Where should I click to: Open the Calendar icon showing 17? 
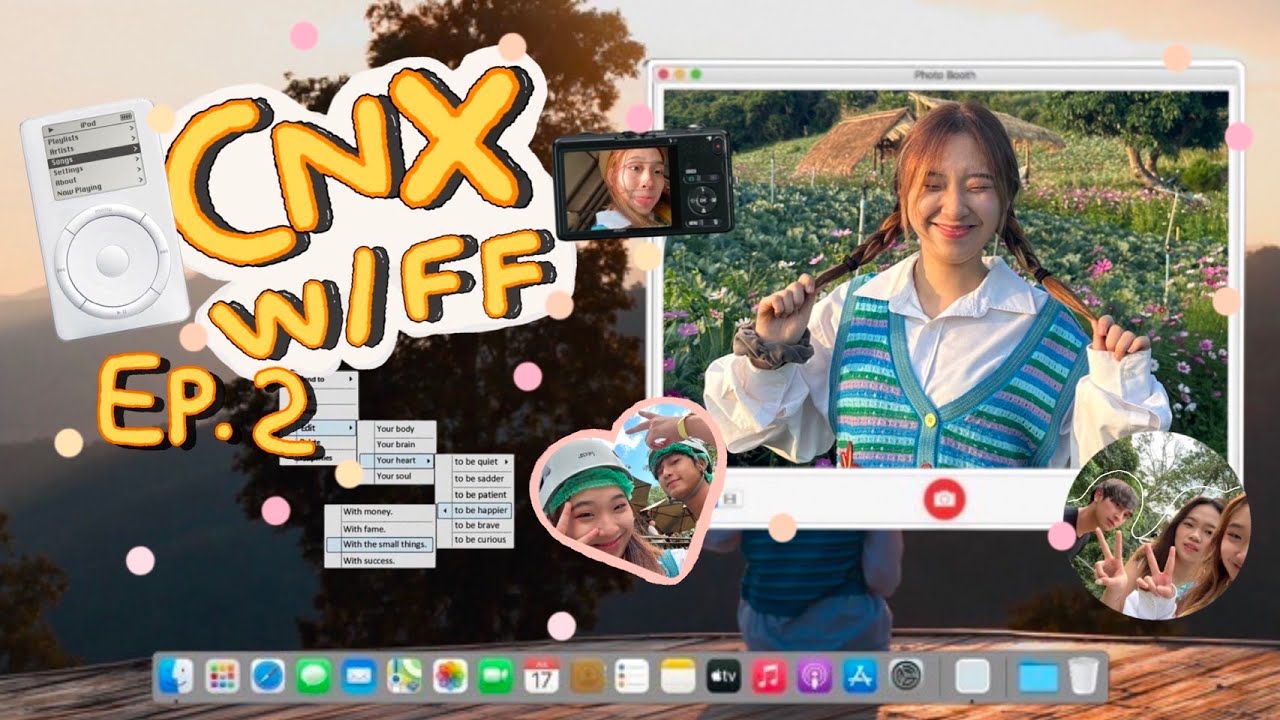541,677
